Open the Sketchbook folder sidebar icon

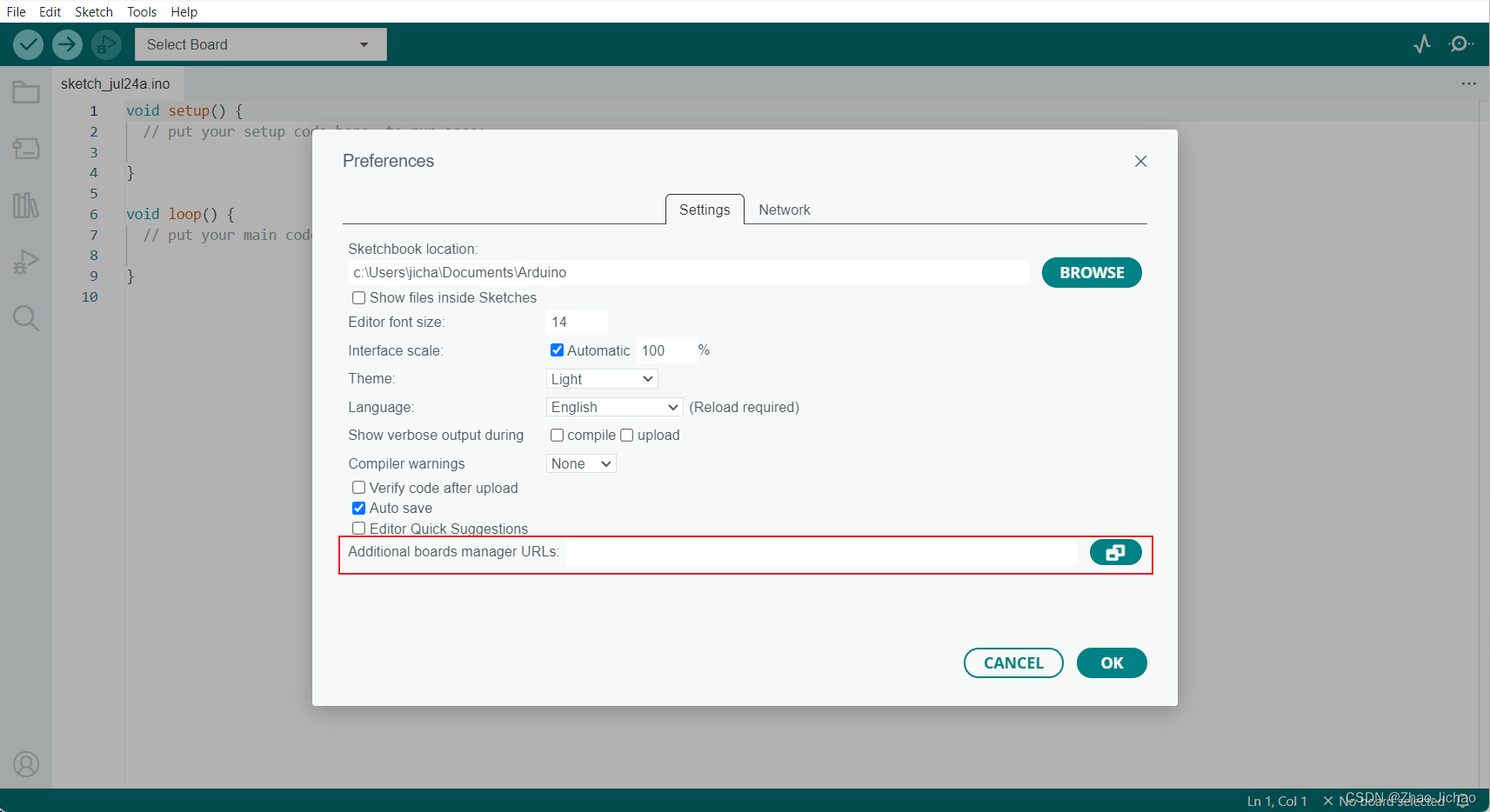pyautogui.click(x=26, y=92)
